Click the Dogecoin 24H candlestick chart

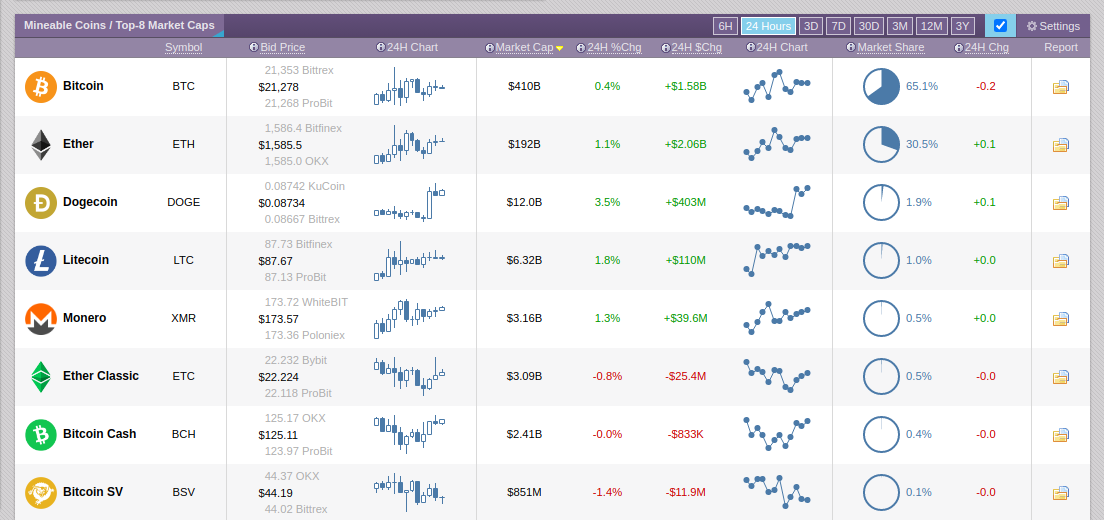pos(410,203)
